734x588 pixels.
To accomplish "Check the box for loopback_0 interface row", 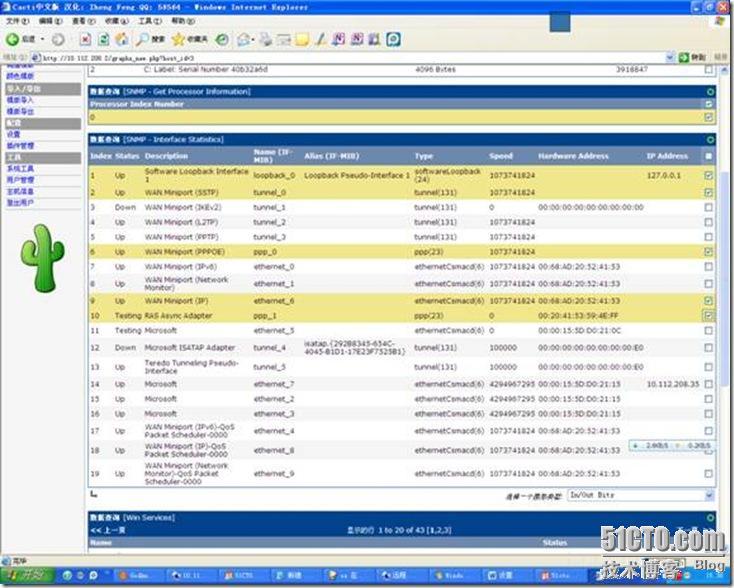I will pyautogui.click(x=708, y=175).
